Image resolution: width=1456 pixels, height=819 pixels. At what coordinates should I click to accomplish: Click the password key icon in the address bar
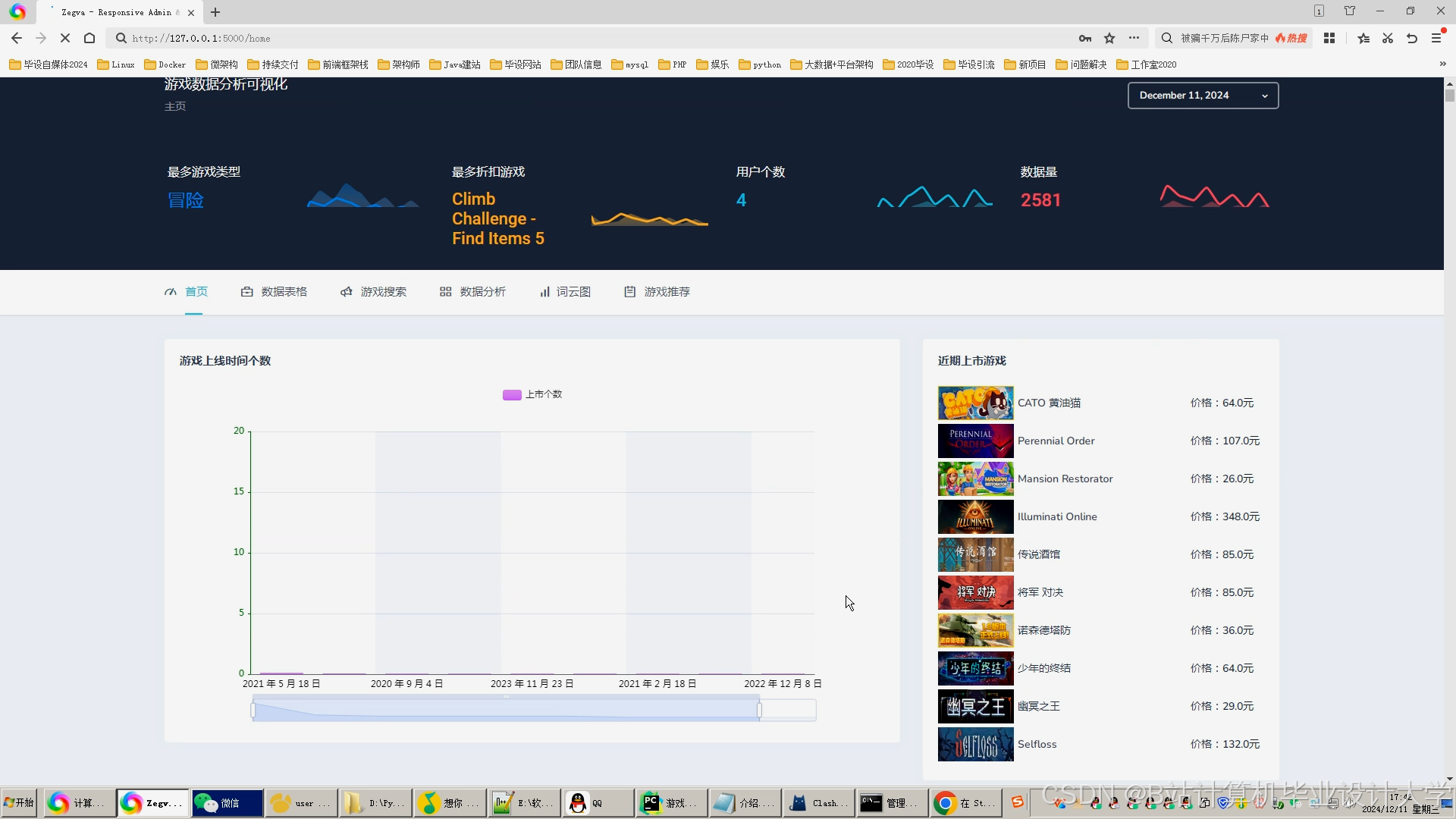click(x=1085, y=37)
